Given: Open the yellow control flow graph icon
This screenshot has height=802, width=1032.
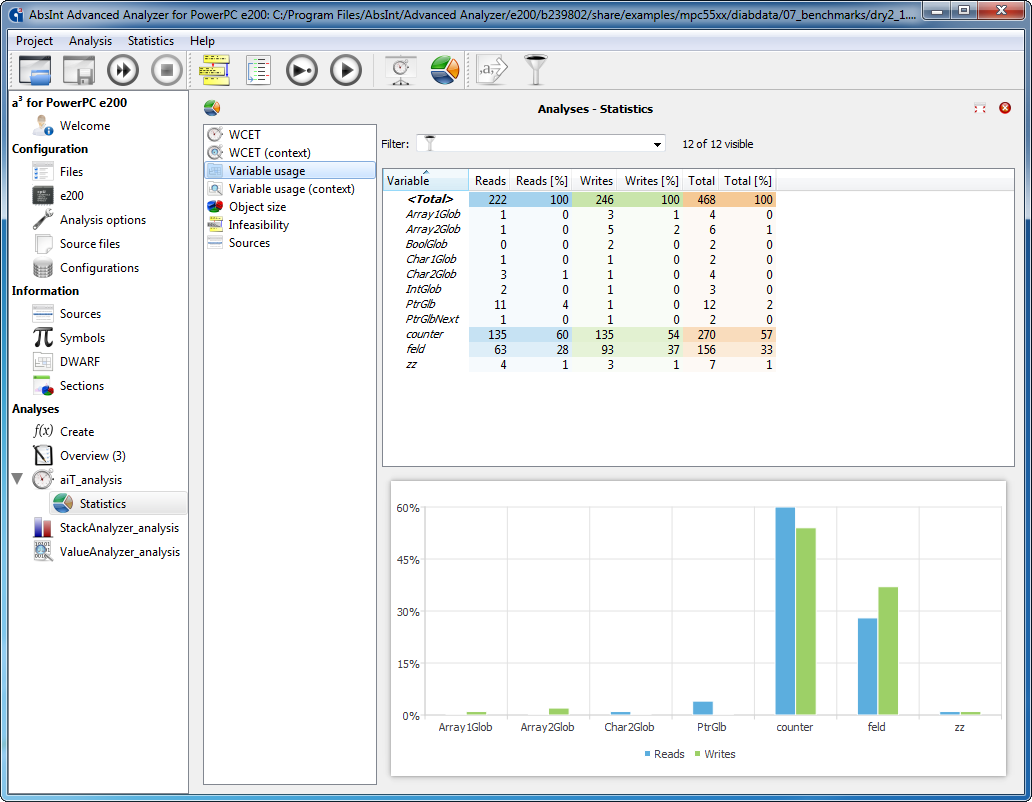Looking at the screenshot, I should pyautogui.click(x=215, y=70).
